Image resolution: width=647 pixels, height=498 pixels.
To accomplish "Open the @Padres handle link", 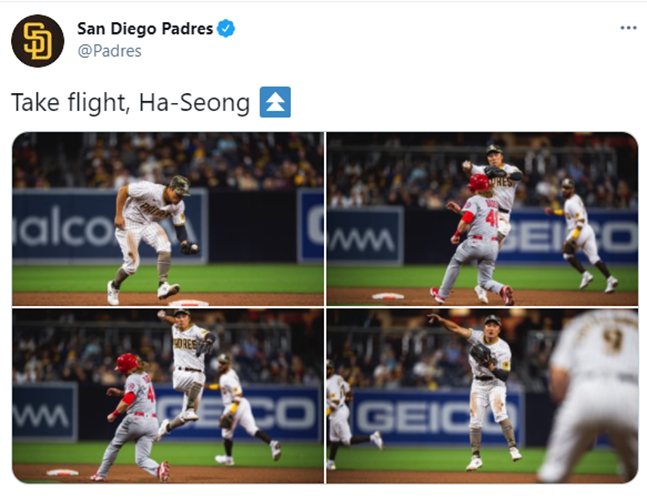I will pos(109,51).
